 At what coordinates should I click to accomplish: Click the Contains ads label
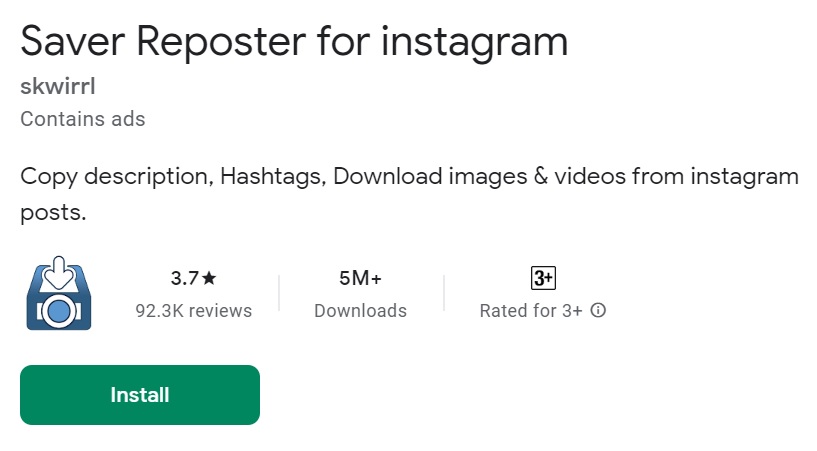pyautogui.click(x=83, y=119)
